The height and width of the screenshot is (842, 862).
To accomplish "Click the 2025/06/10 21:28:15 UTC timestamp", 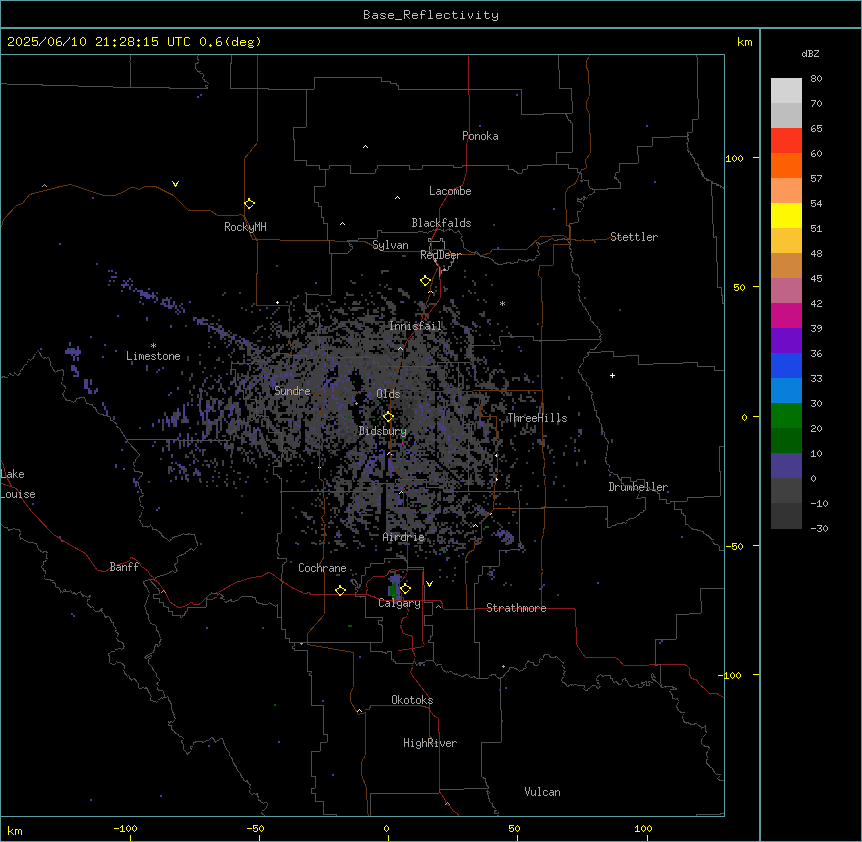I will pos(99,42).
